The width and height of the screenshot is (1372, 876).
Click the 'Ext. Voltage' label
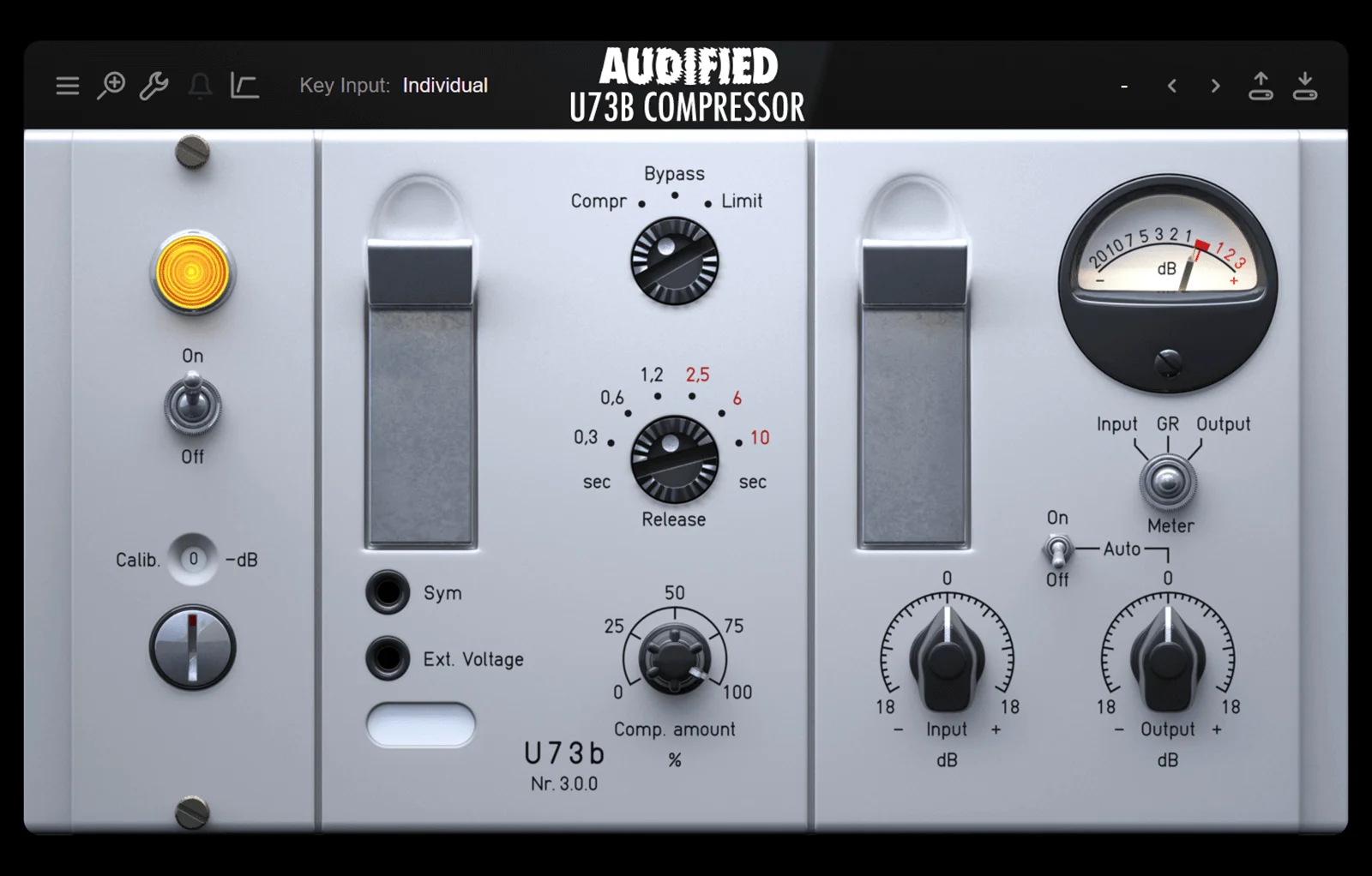pyautogui.click(x=473, y=659)
